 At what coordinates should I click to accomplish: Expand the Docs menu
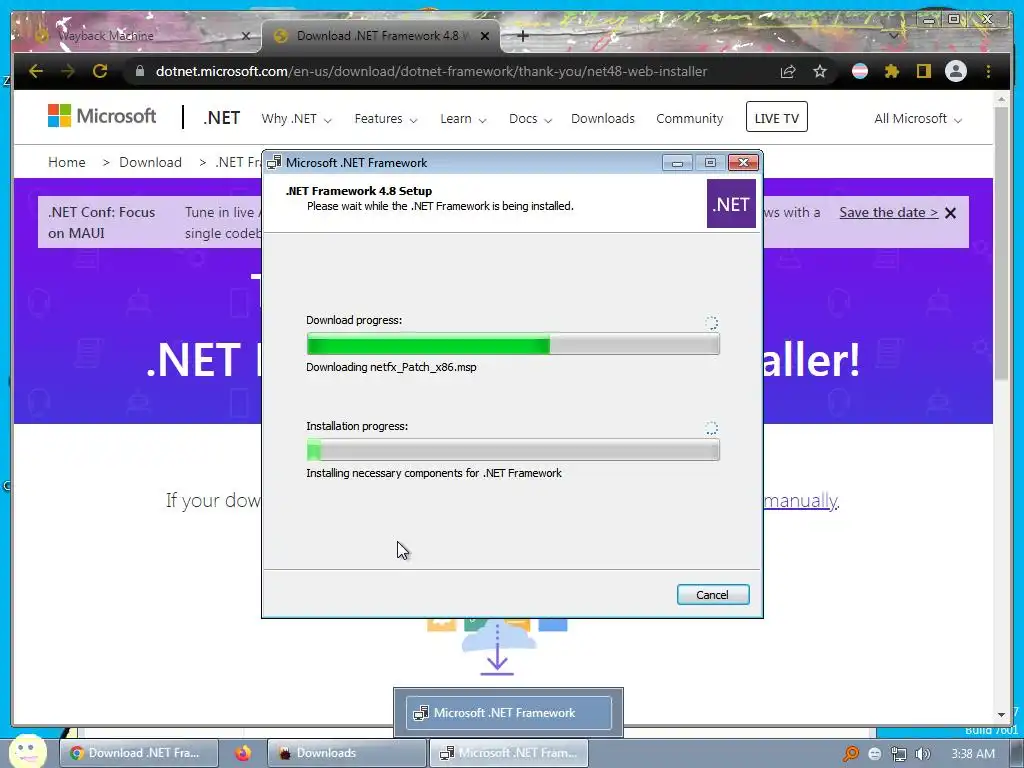tap(530, 119)
